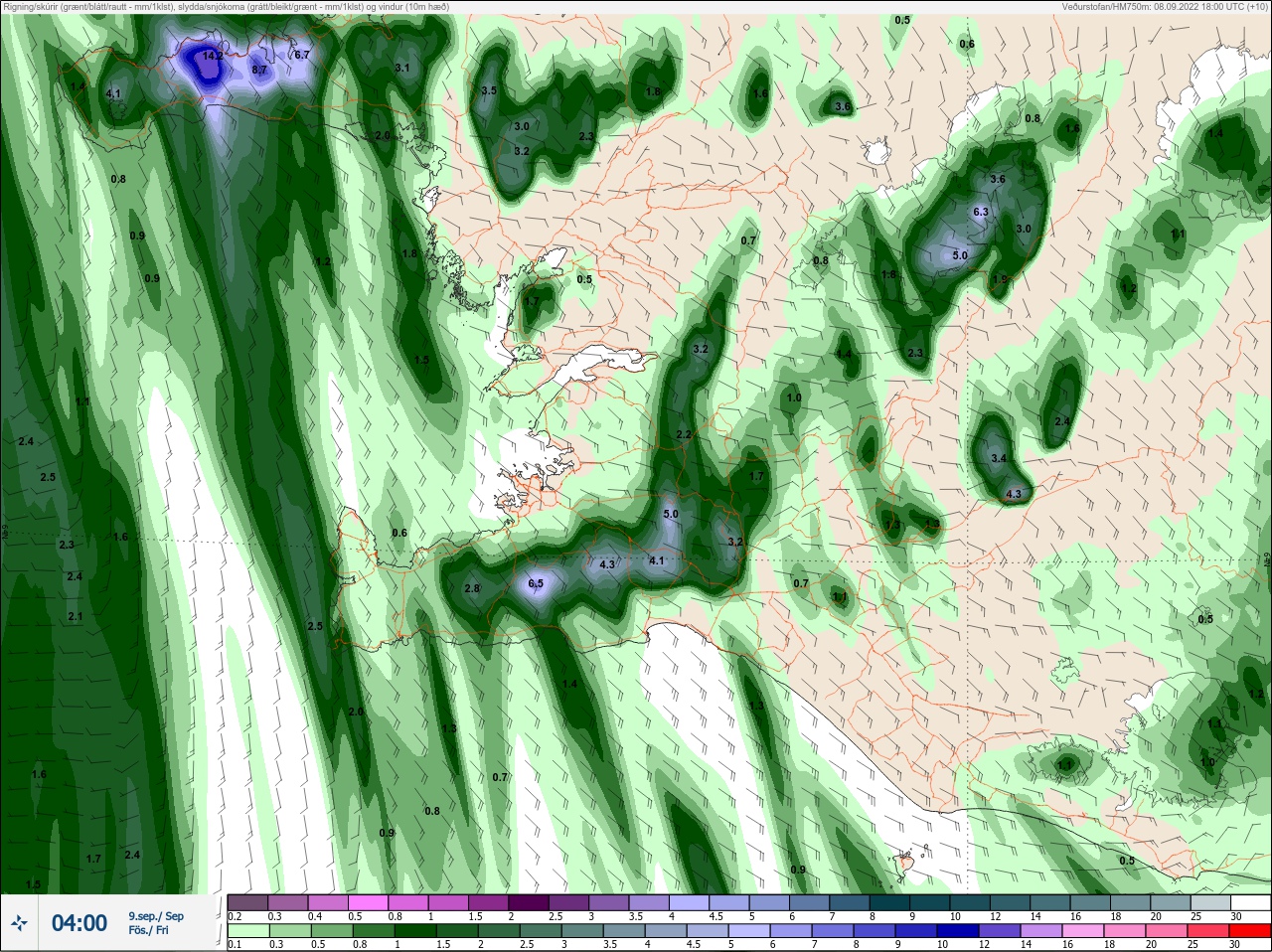Click the 8.7 precipitation value label

pyautogui.click(x=259, y=71)
